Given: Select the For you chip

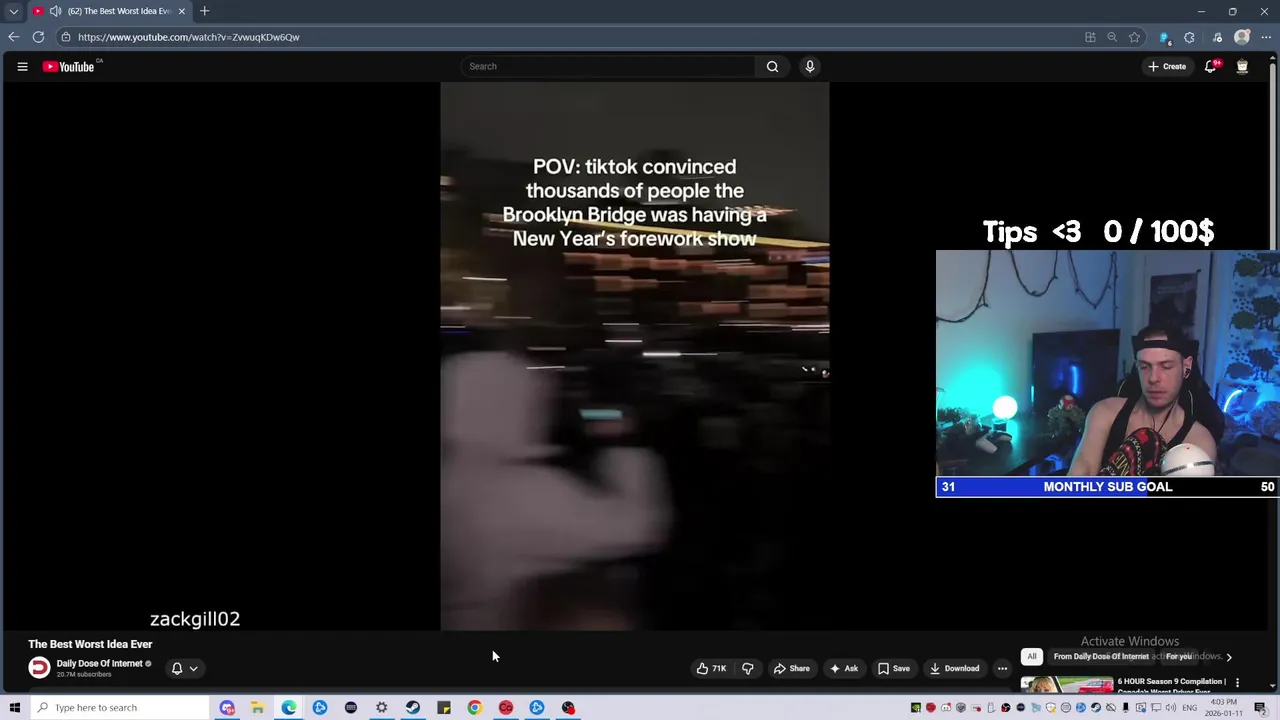Looking at the screenshot, I should click(x=1179, y=656).
